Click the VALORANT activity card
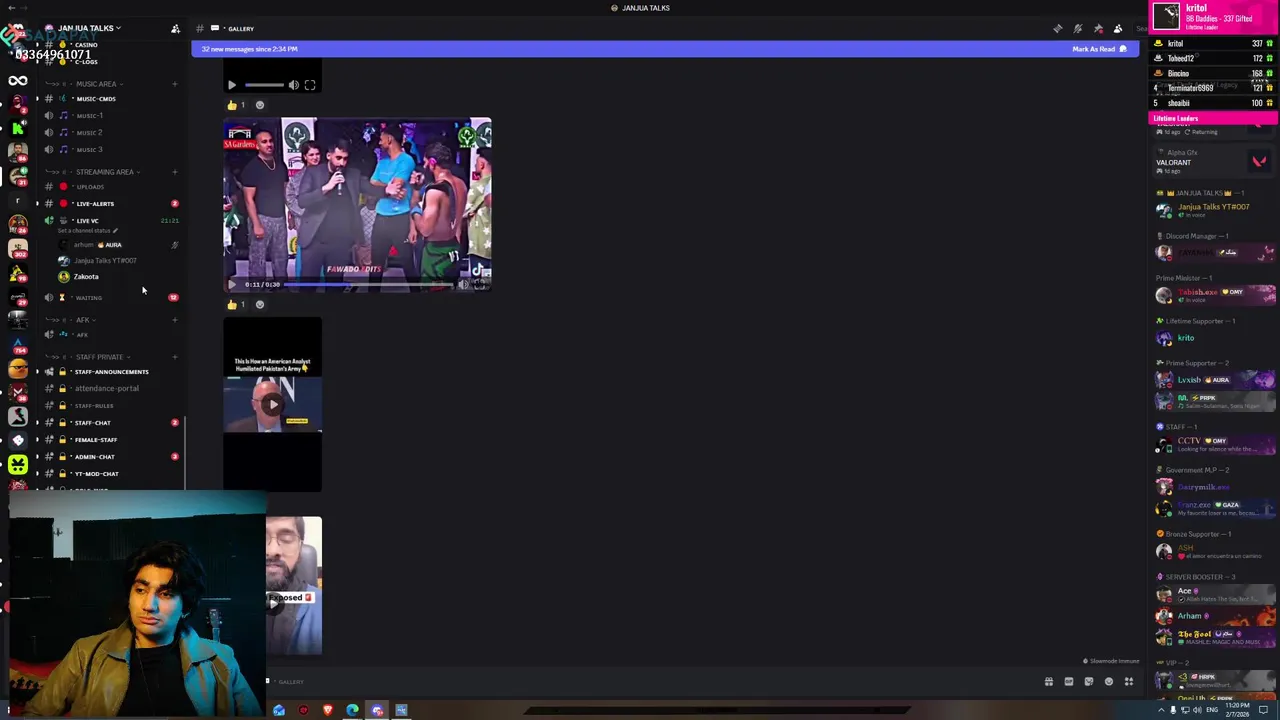This screenshot has width=1280, height=720. 1212,161
